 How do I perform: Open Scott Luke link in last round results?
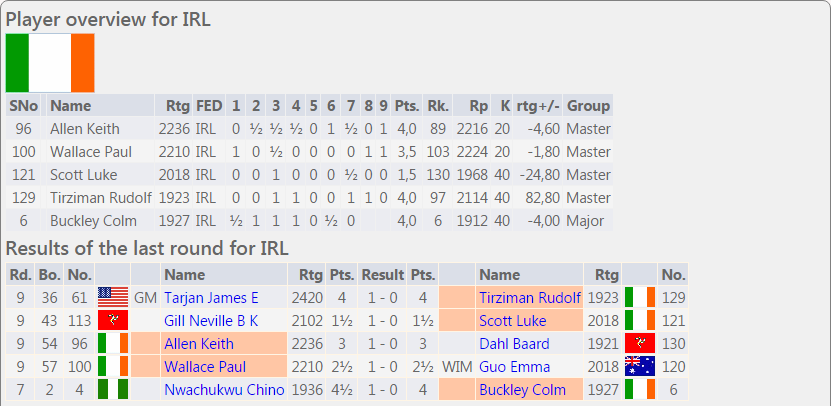click(x=511, y=320)
